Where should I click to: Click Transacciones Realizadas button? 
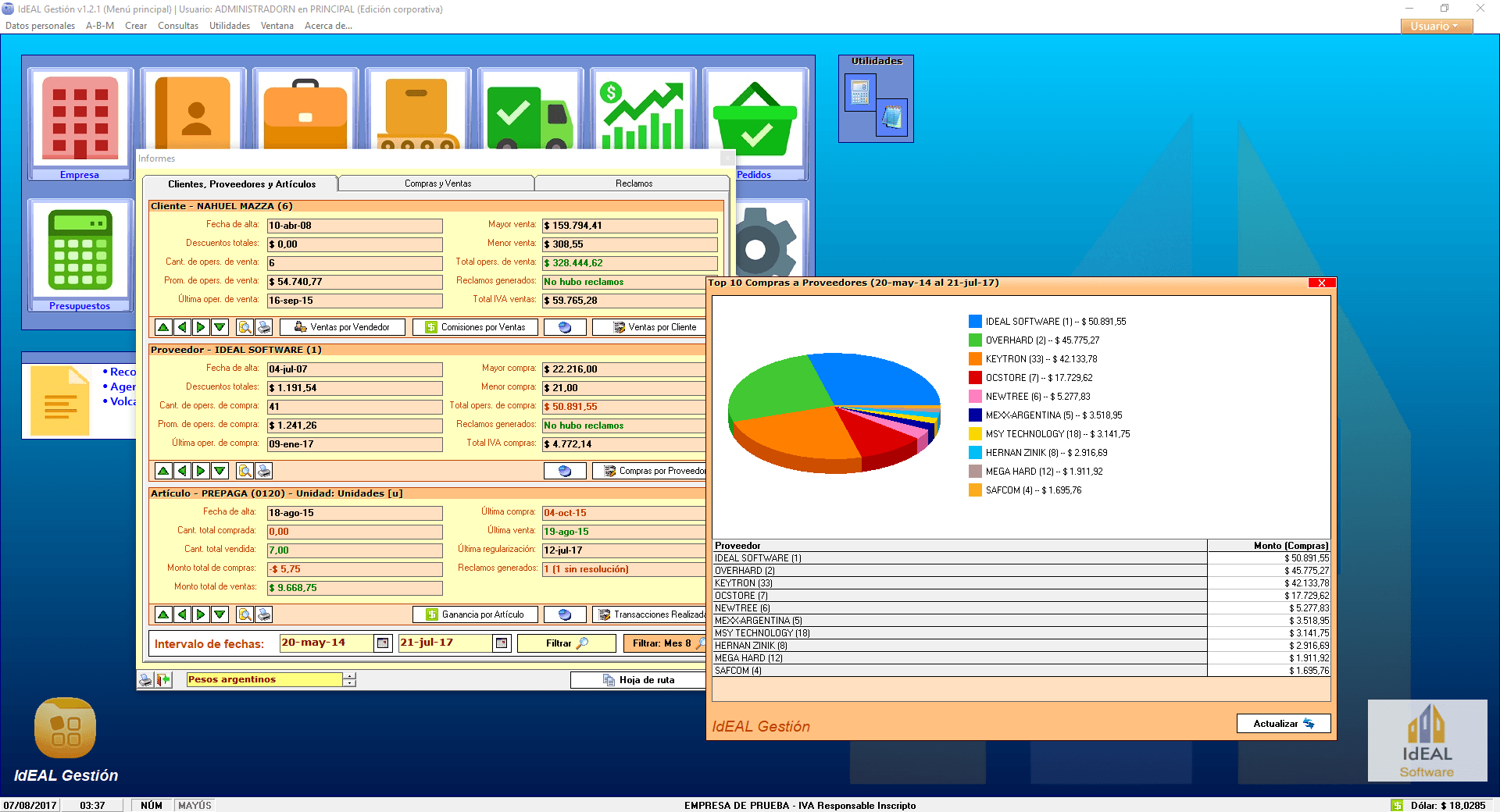650,614
